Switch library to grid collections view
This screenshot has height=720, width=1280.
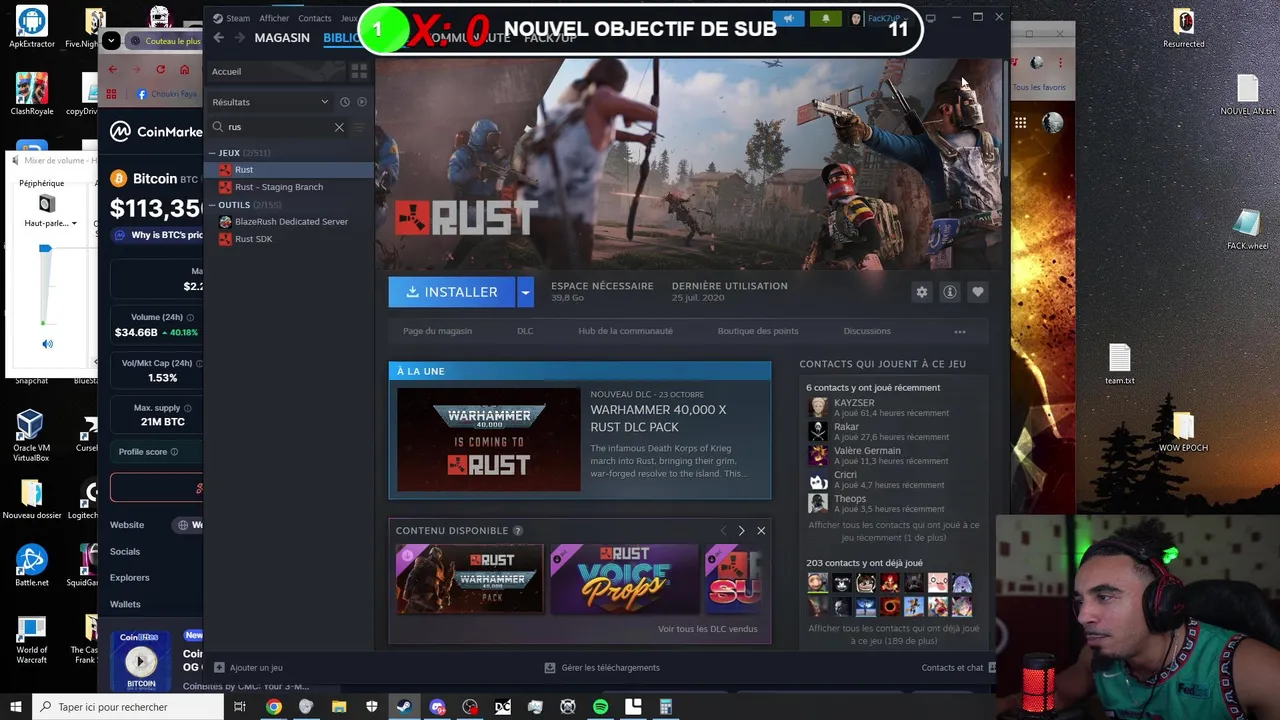pos(359,71)
